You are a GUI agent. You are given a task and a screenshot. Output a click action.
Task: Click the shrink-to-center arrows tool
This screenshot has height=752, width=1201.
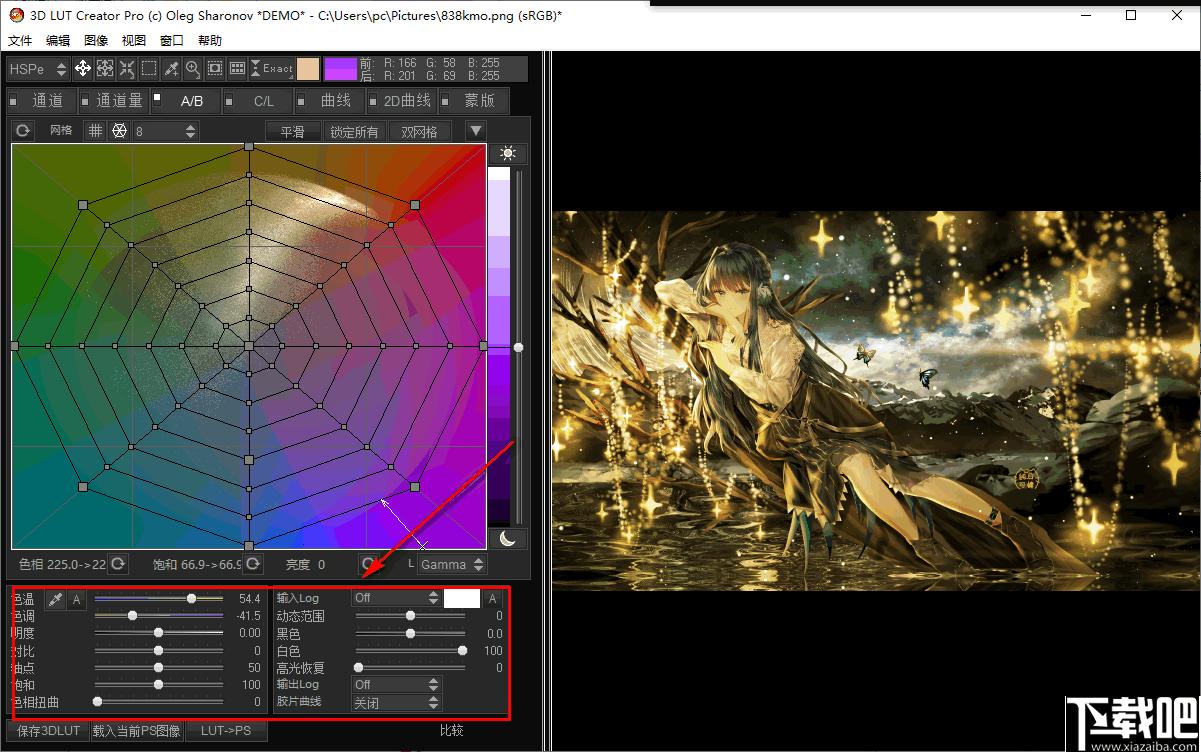127,68
